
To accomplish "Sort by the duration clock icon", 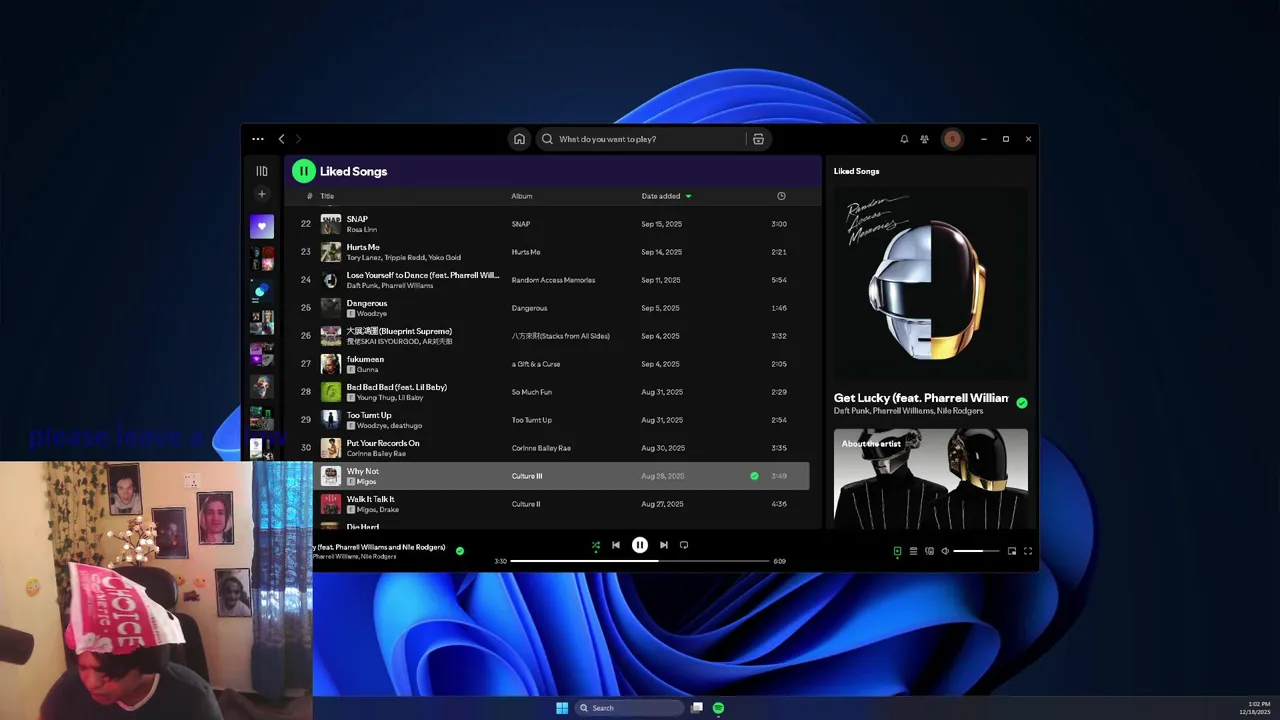I will [781, 196].
